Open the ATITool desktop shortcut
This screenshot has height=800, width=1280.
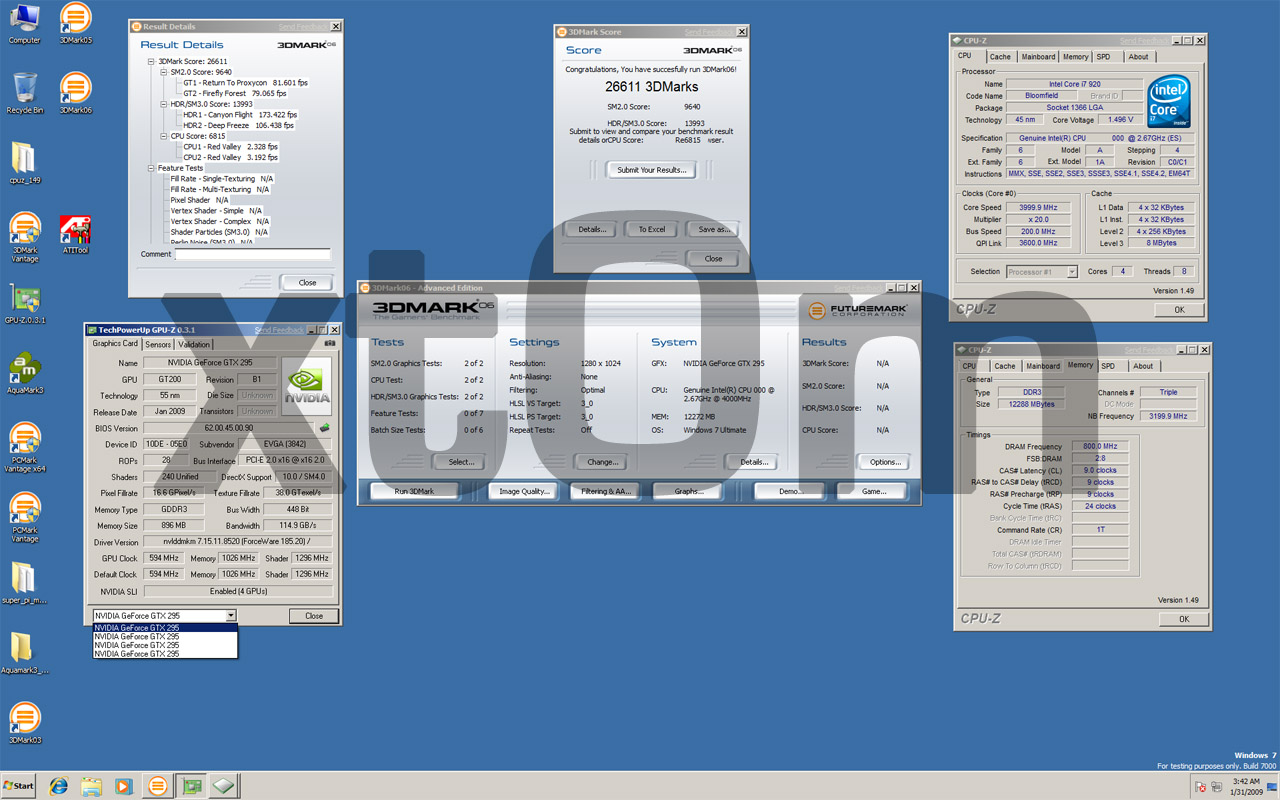click(x=75, y=234)
